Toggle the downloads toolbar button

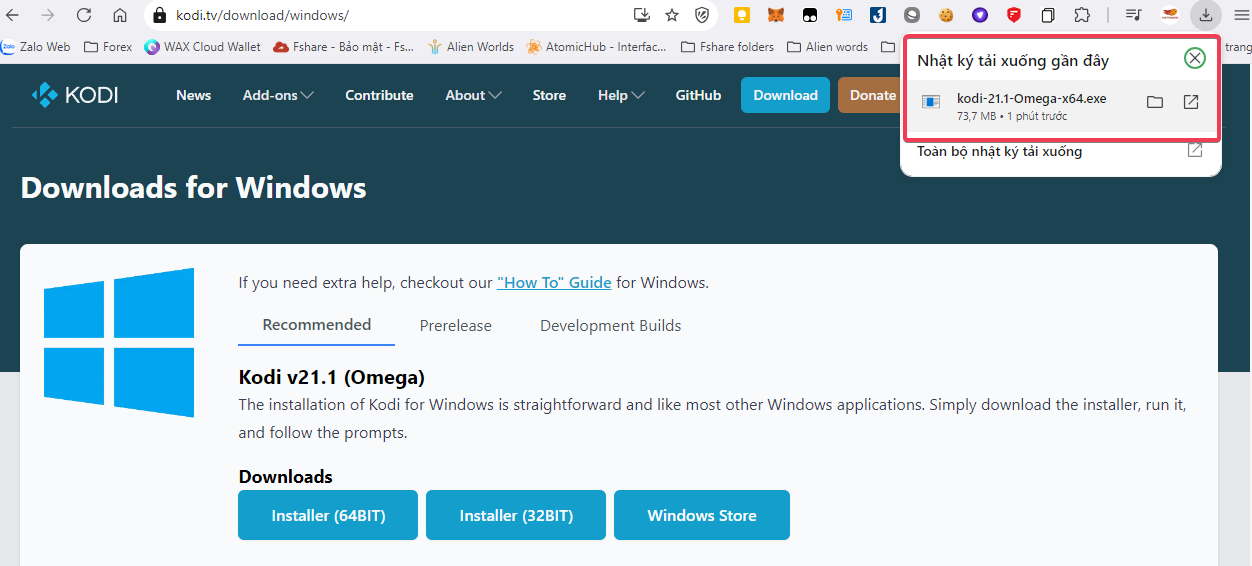(x=1206, y=15)
